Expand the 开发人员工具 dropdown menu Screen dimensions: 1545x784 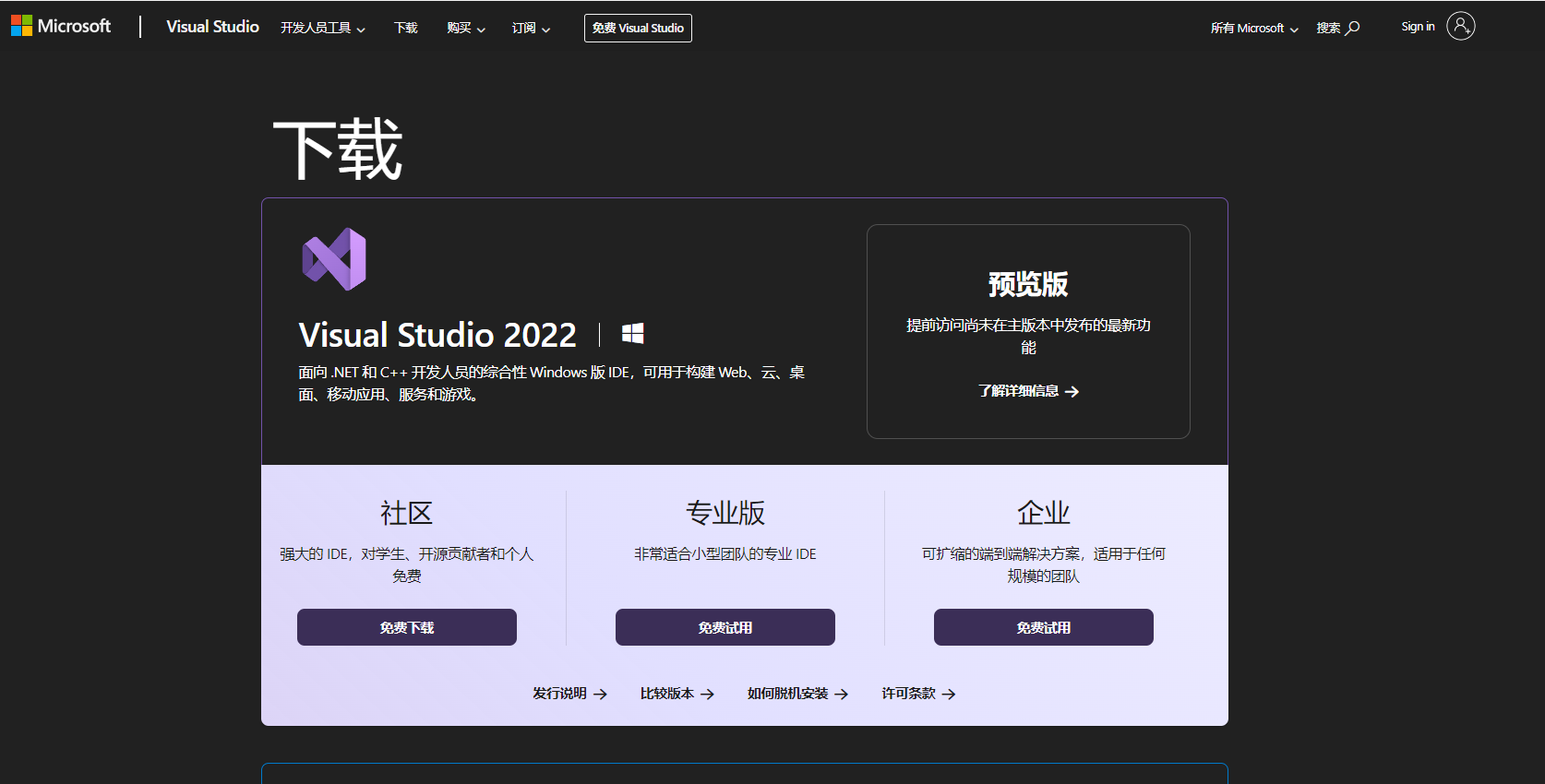(323, 28)
